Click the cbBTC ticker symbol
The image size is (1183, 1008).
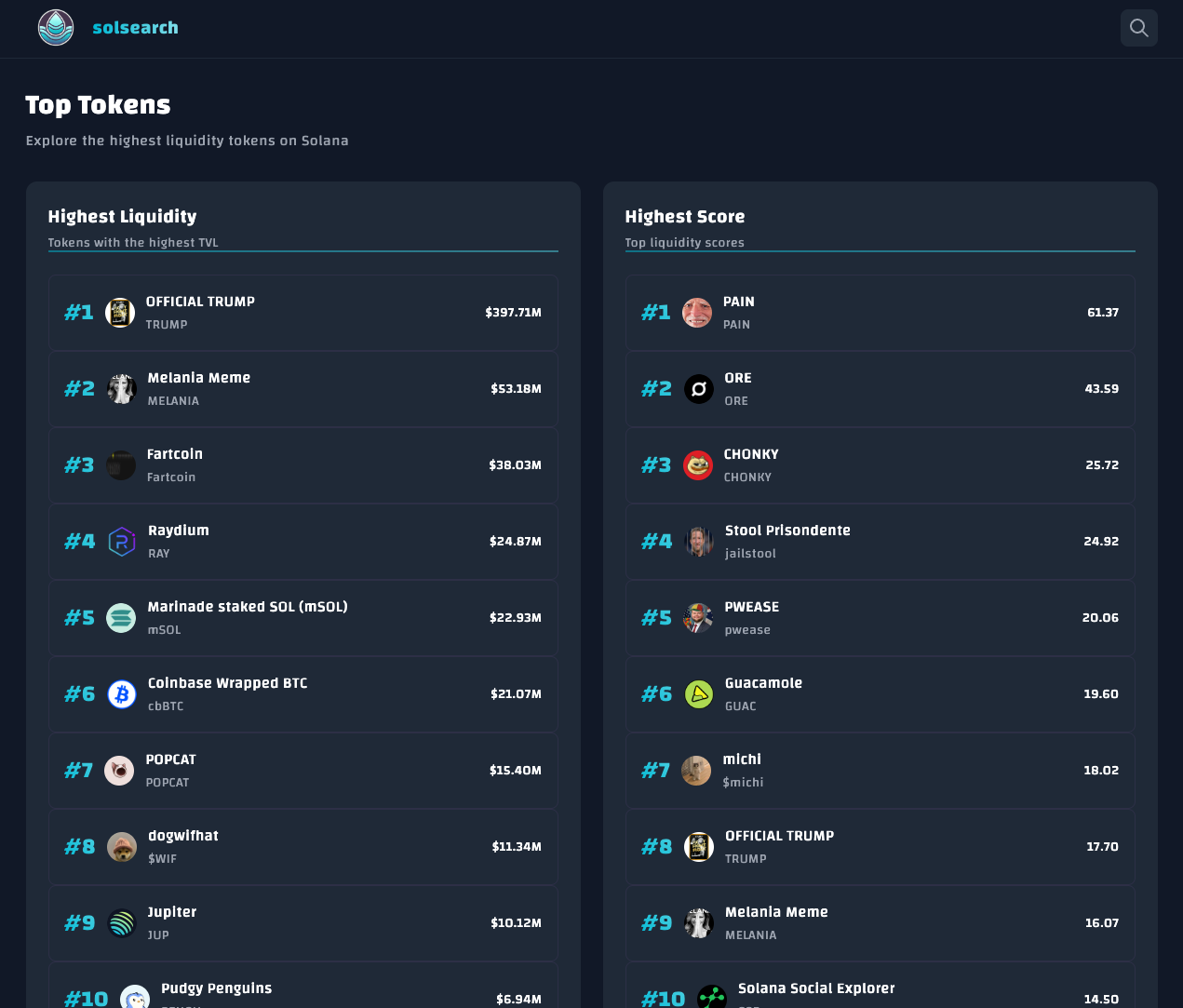click(x=166, y=706)
